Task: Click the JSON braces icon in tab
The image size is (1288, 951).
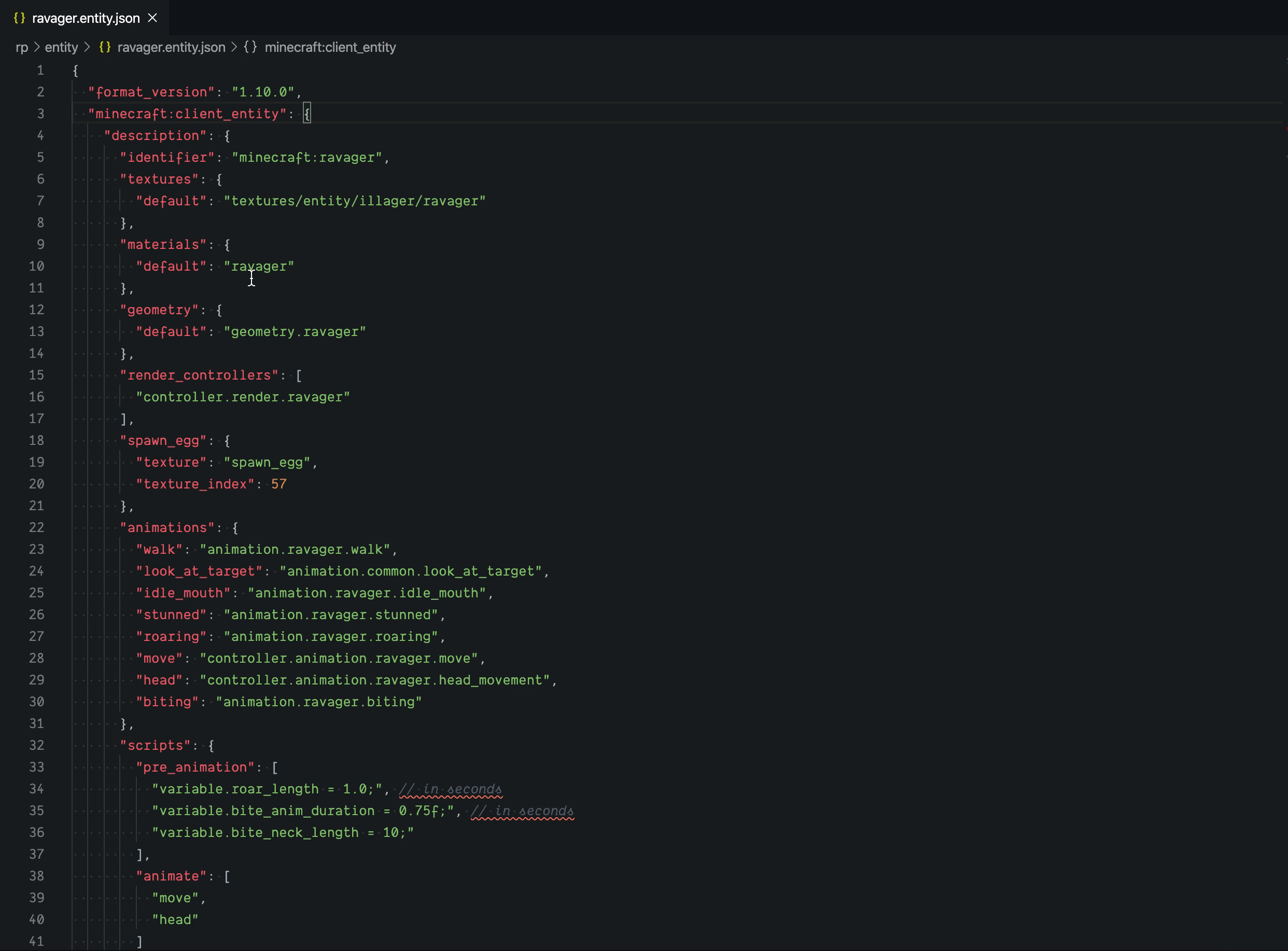Action: coord(20,18)
